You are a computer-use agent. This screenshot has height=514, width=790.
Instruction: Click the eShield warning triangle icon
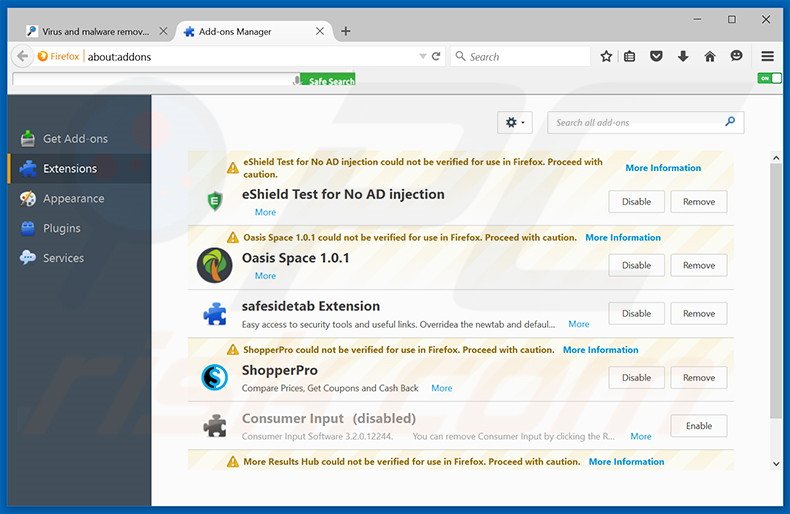coord(232,168)
